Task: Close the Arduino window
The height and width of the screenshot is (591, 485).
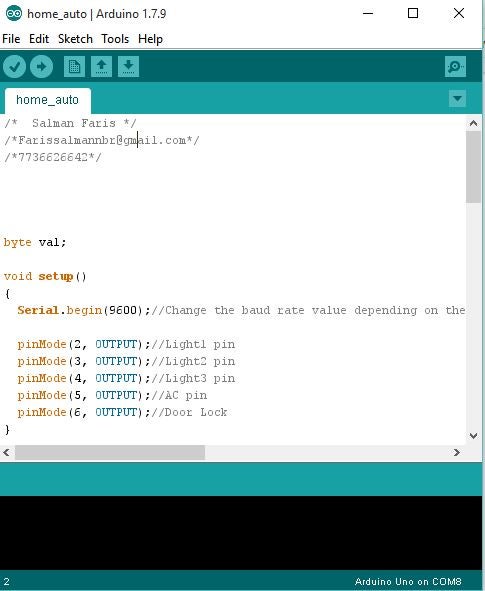Action: coord(459,14)
